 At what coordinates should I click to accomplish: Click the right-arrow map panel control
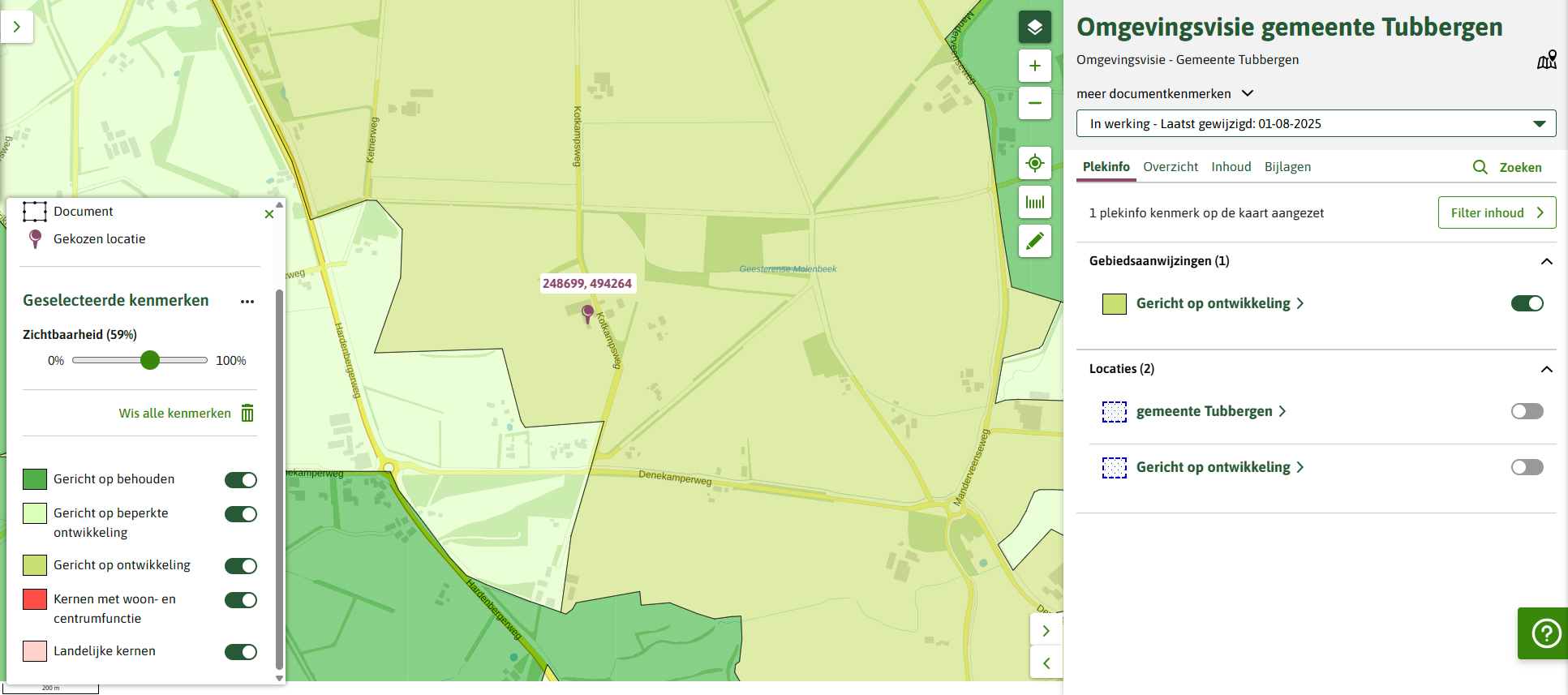pyautogui.click(x=1046, y=630)
